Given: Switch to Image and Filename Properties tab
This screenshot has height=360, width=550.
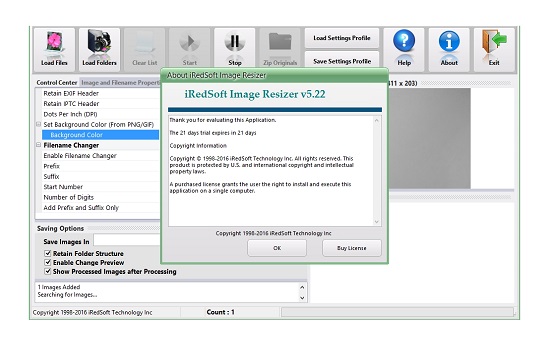Looking at the screenshot, I should (120, 82).
